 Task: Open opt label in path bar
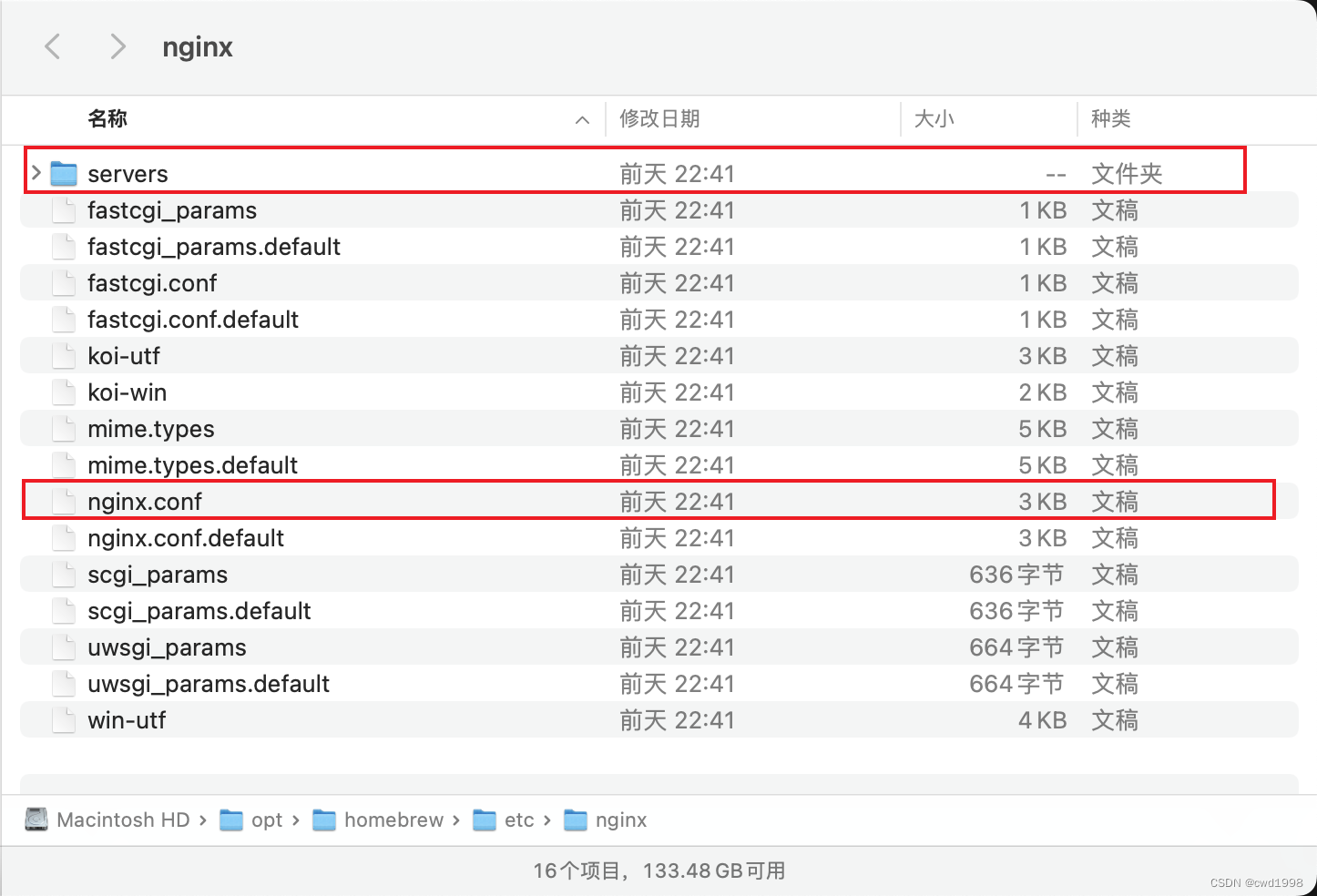click(x=267, y=820)
